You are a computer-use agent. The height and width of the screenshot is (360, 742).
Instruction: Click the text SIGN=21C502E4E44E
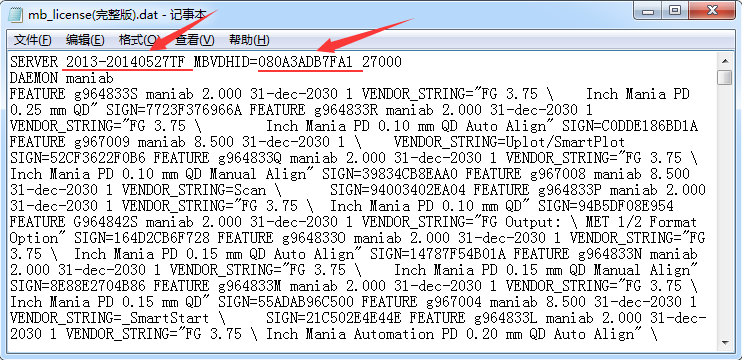pyautogui.click(x=334, y=318)
